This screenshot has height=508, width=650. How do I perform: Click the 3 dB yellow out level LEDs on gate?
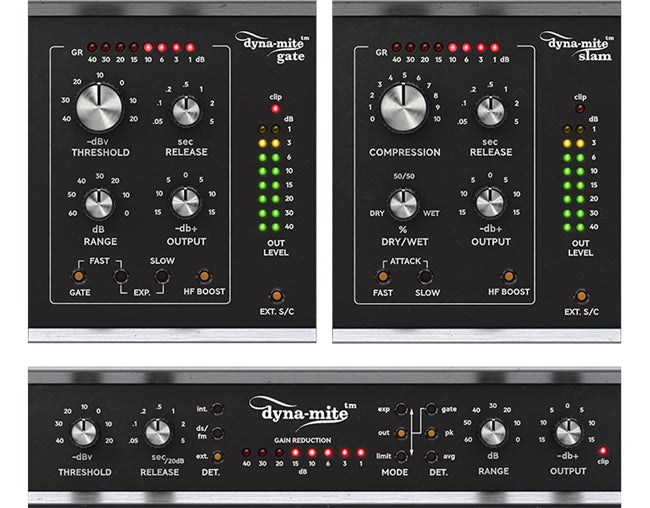269,143
